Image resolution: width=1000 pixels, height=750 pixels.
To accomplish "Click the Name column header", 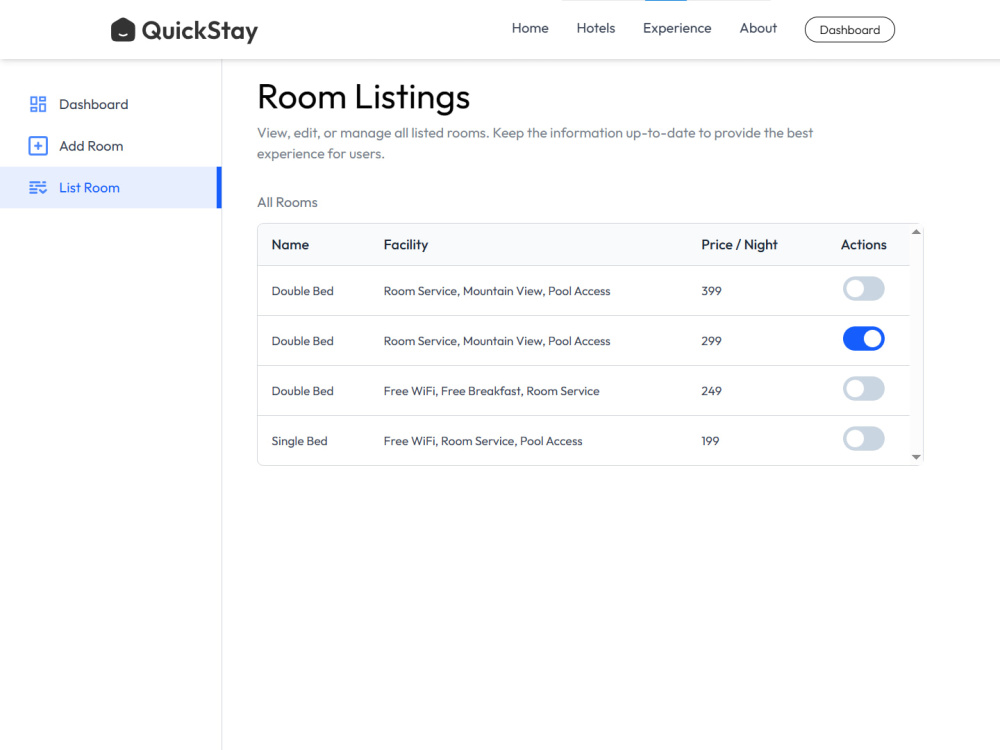I will [x=290, y=245].
